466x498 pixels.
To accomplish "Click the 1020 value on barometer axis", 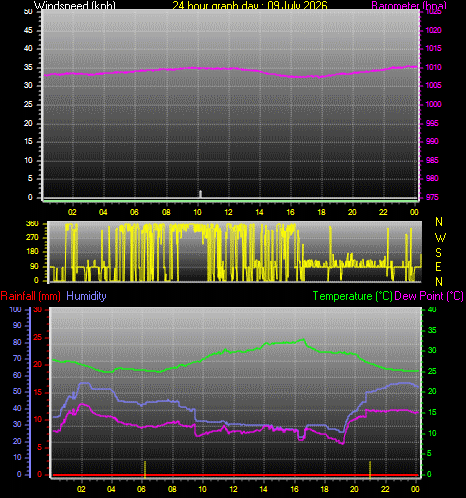I will 433,30.
